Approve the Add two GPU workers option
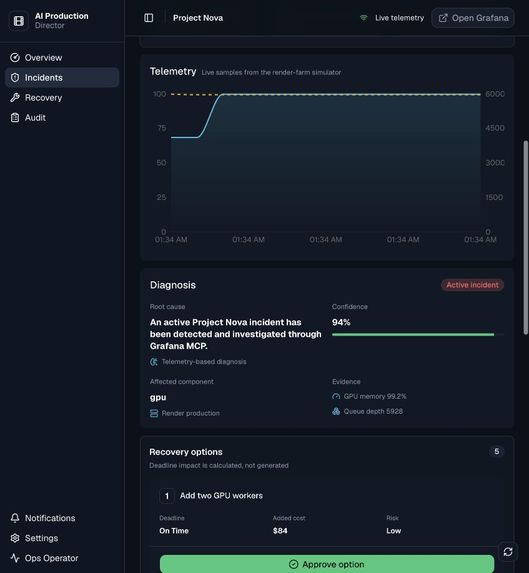 [x=327, y=564]
